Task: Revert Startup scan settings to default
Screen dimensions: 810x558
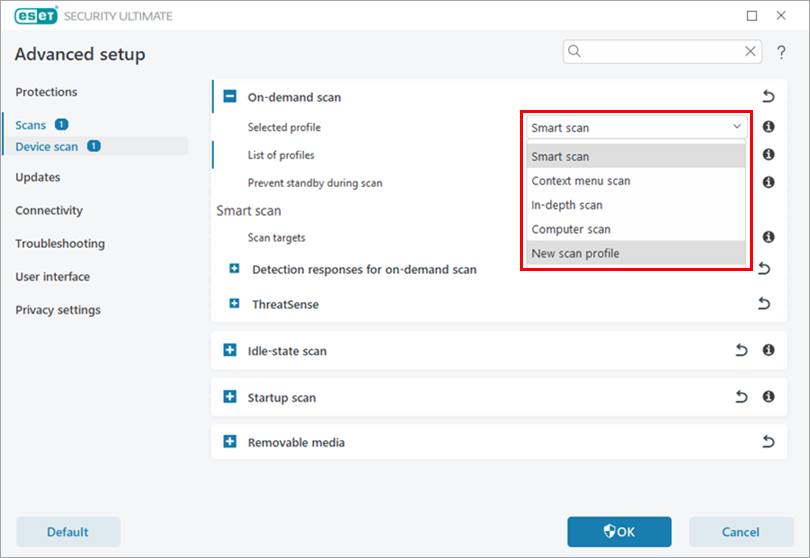Action: [741, 397]
